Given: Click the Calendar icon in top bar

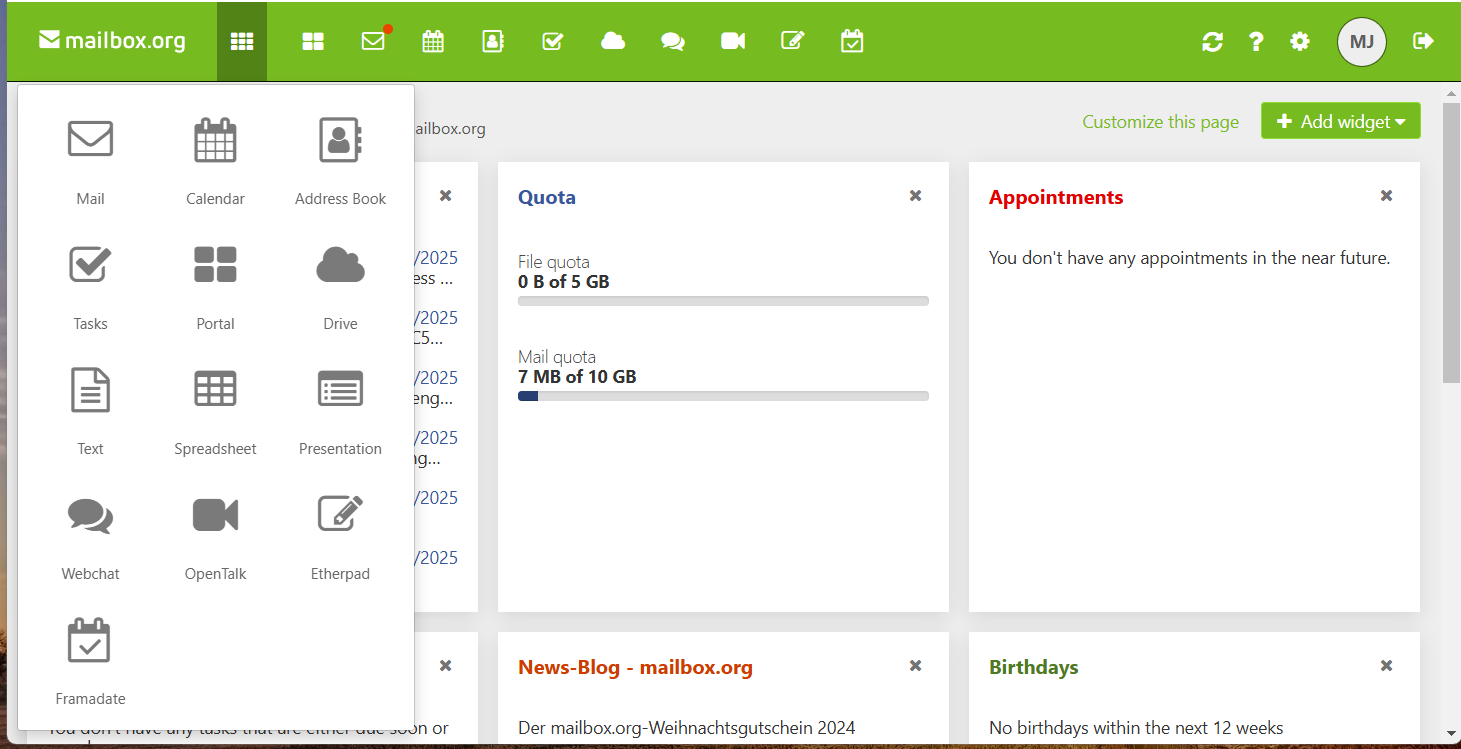Looking at the screenshot, I should [433, 41].
